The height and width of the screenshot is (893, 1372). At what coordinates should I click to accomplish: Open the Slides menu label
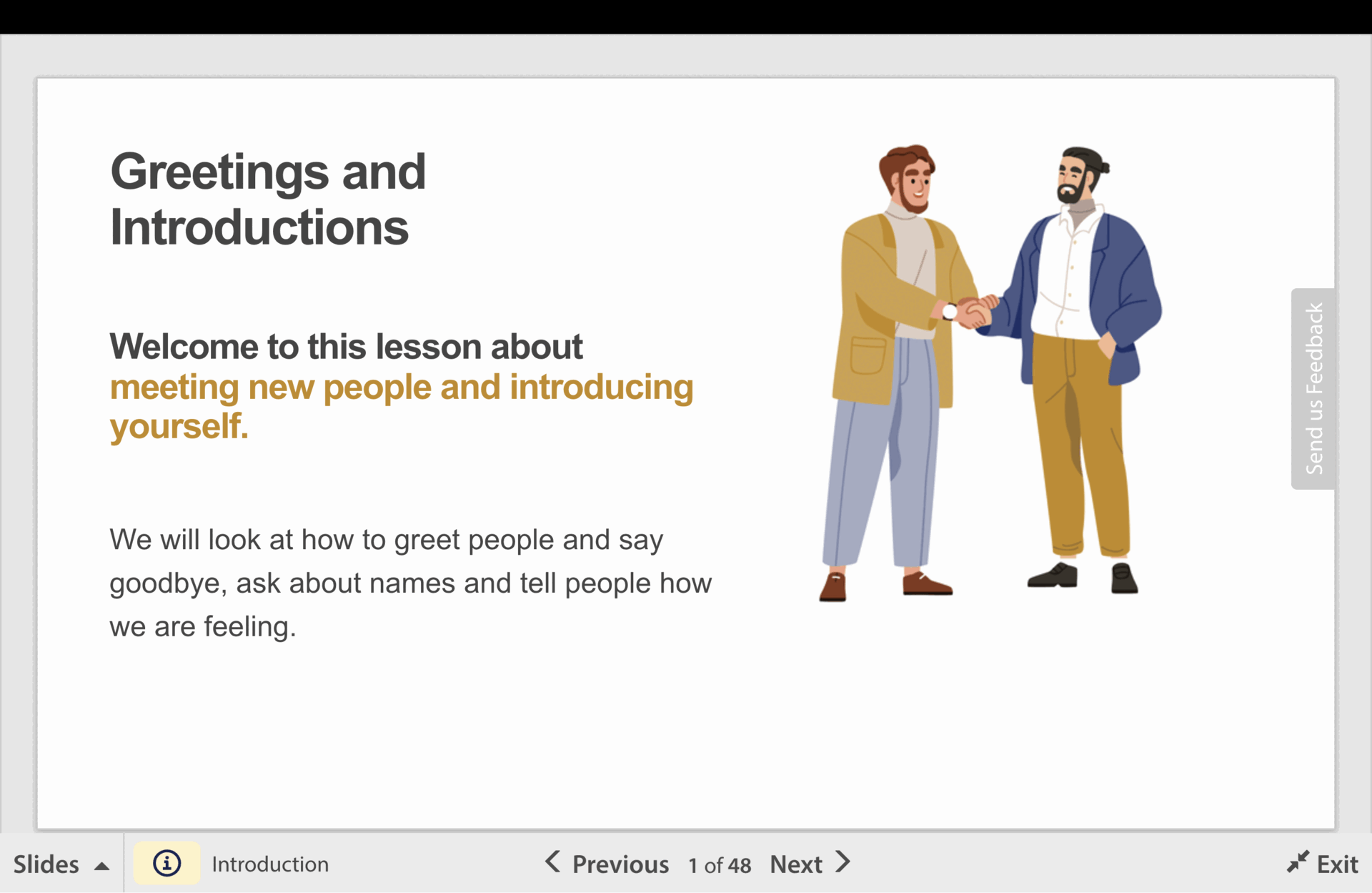point(46,864)
